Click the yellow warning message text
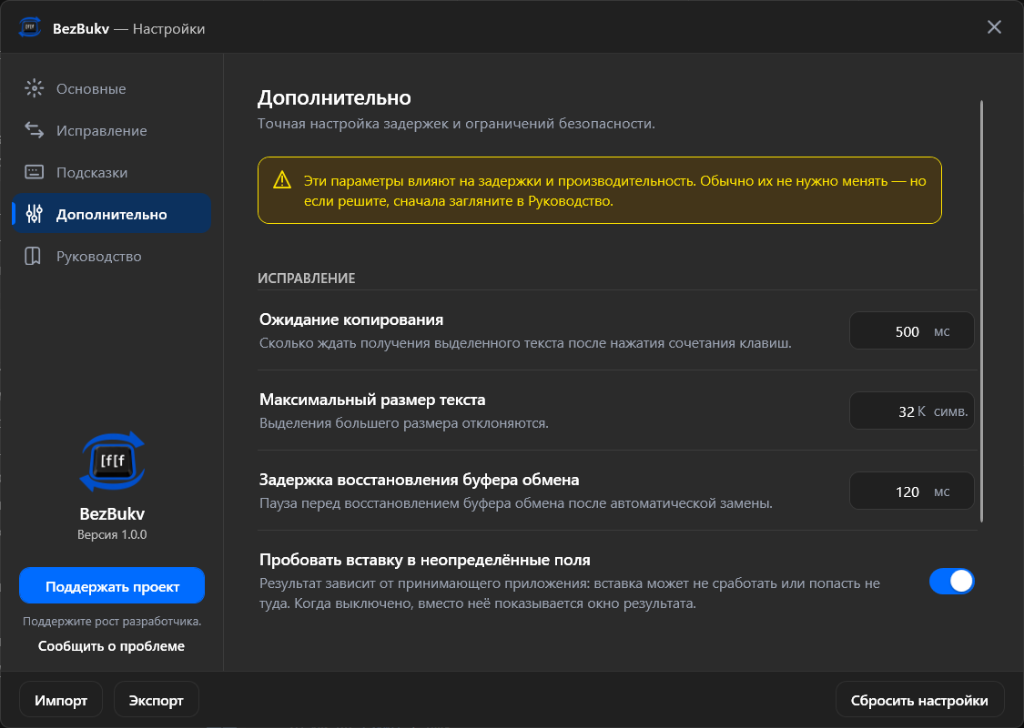1024x728 pixels. 615,191
